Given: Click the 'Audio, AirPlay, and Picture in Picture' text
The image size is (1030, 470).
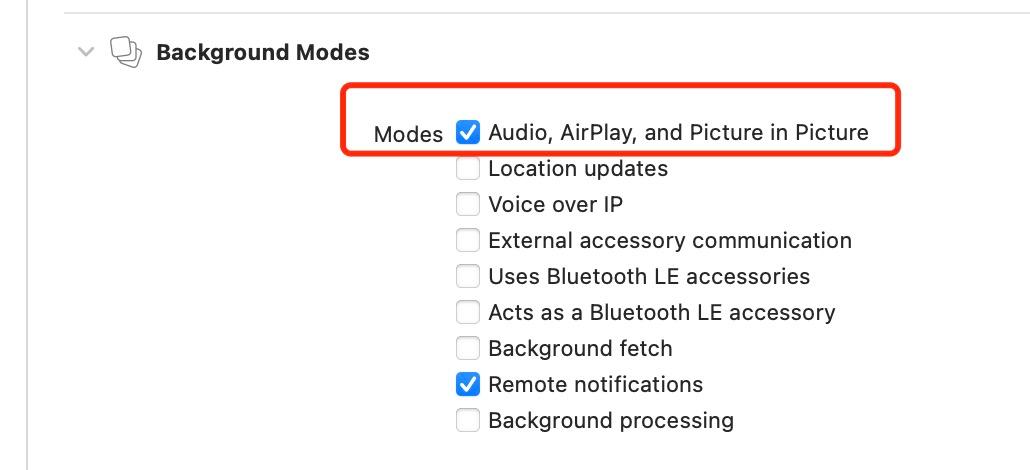Looking at the screenshot, I should point(678,132).
